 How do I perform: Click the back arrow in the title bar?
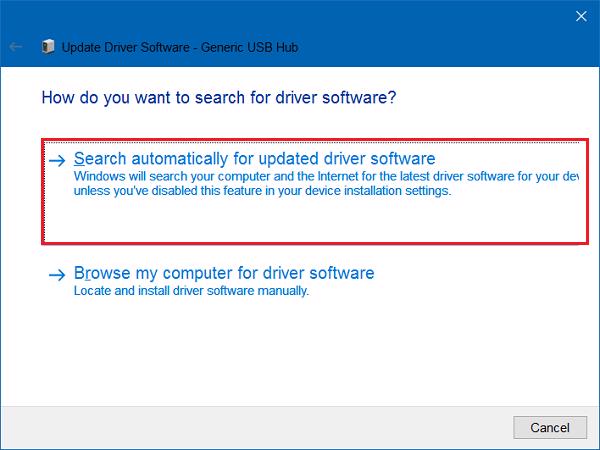[x=15, y=46]
